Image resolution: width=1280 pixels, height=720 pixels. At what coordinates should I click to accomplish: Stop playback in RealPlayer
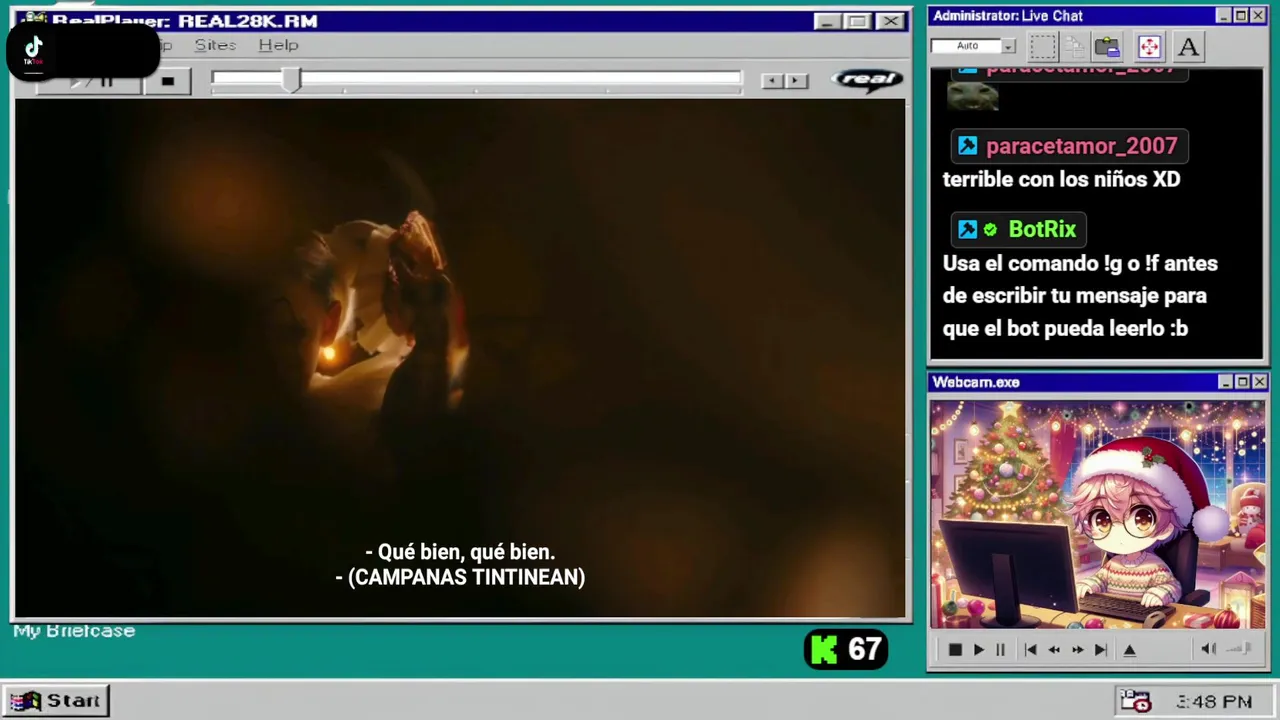[x=168, y=81]
